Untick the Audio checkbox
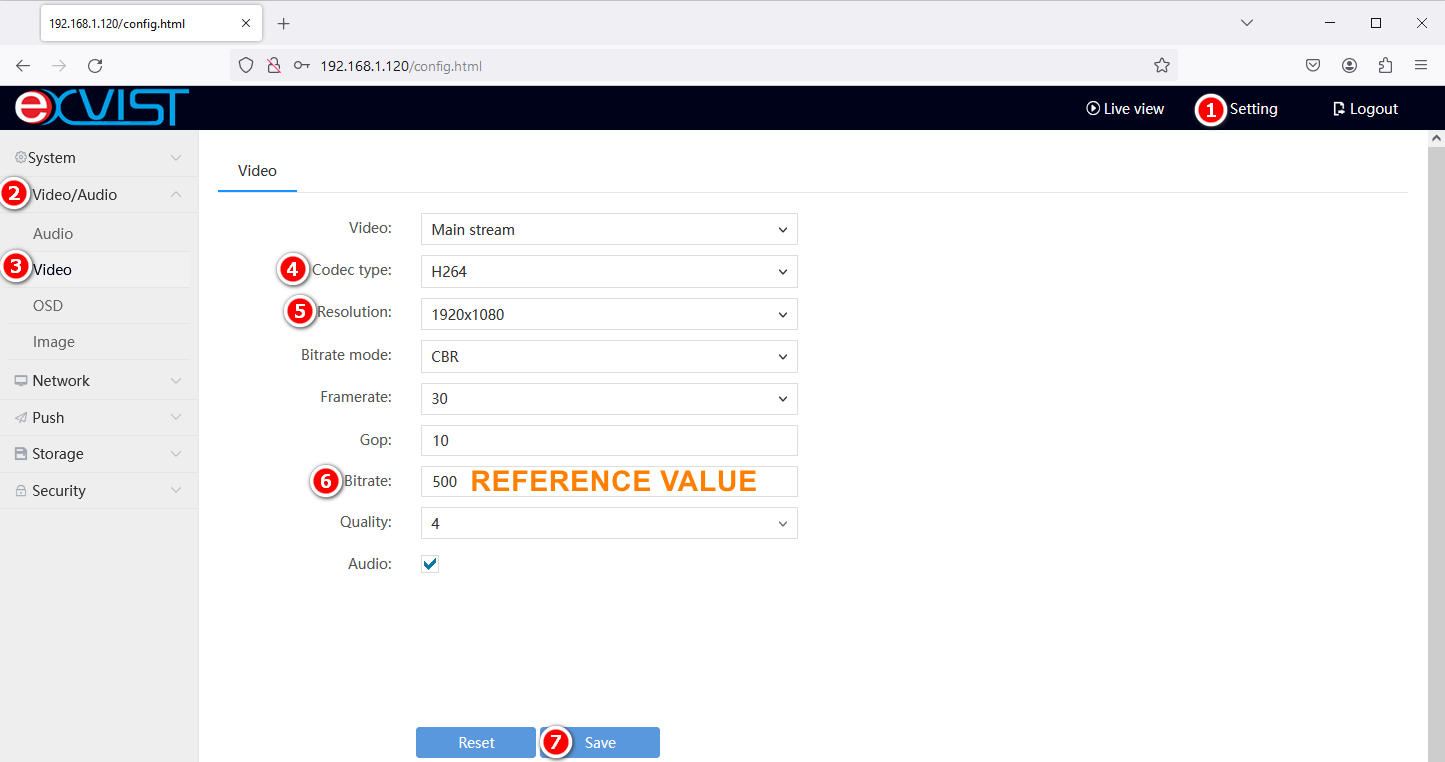1445x762 pixels. [x=430, y=564]
